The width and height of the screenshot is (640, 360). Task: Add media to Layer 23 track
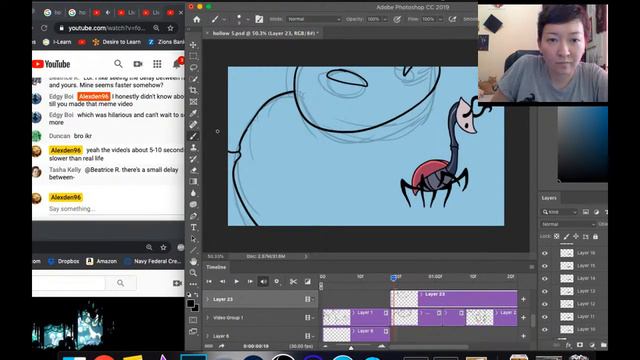[523, 299]
